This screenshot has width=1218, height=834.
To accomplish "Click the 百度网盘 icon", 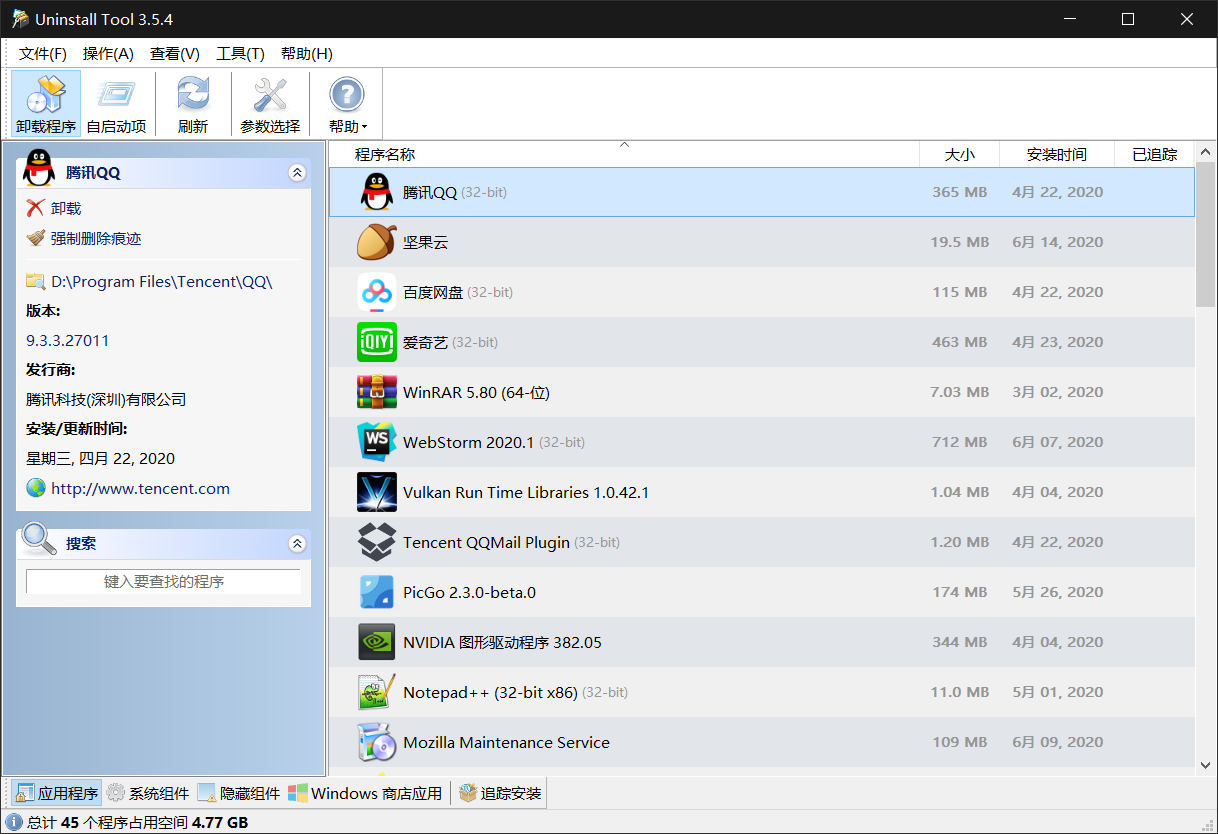I will click(377, 292).
